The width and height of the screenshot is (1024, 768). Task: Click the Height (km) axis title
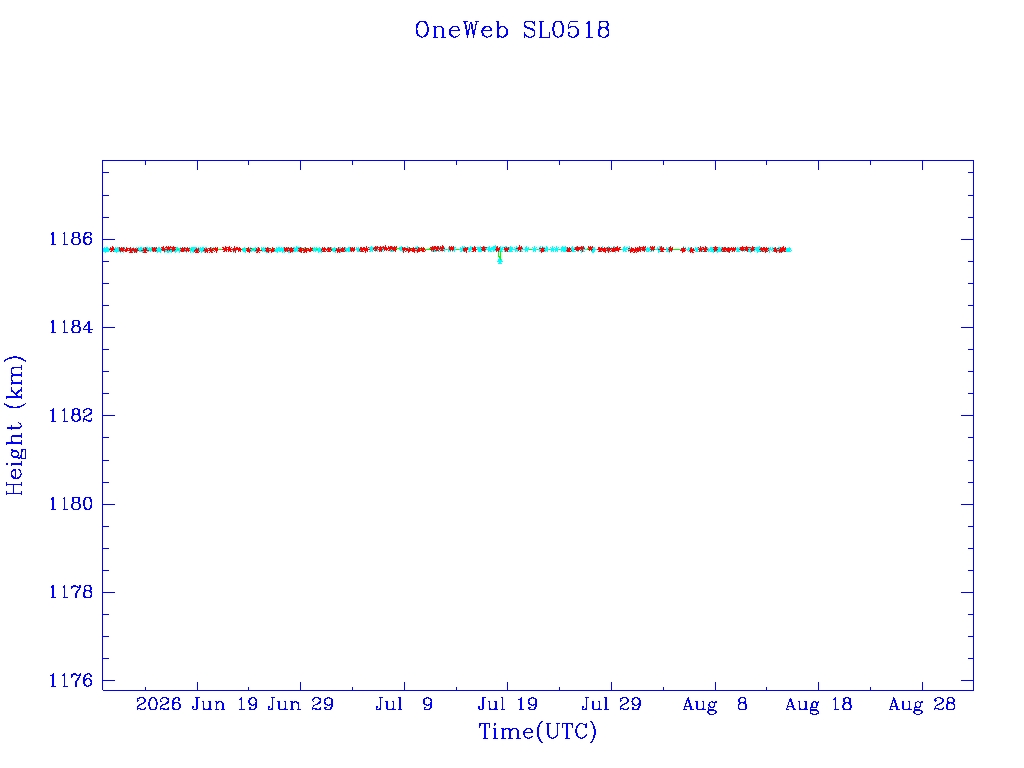[15, 425]
